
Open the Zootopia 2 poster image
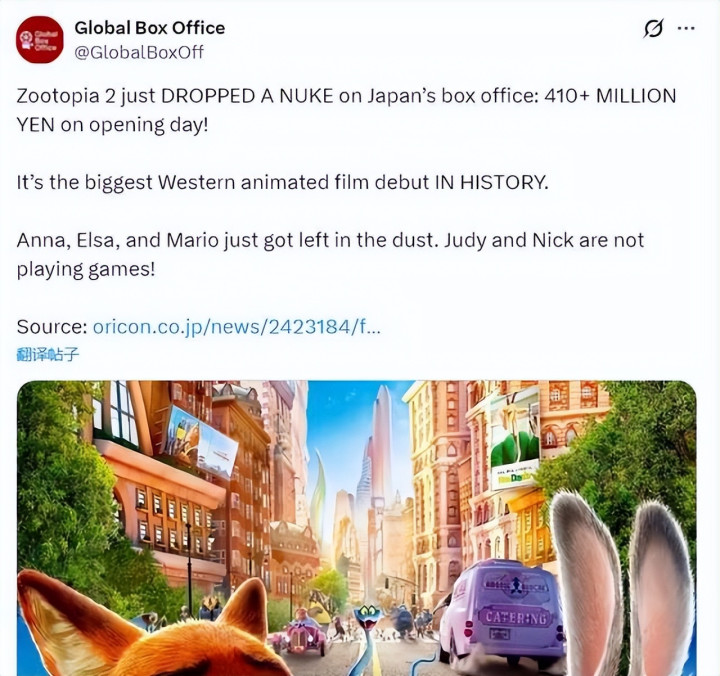tap(357, 528)
